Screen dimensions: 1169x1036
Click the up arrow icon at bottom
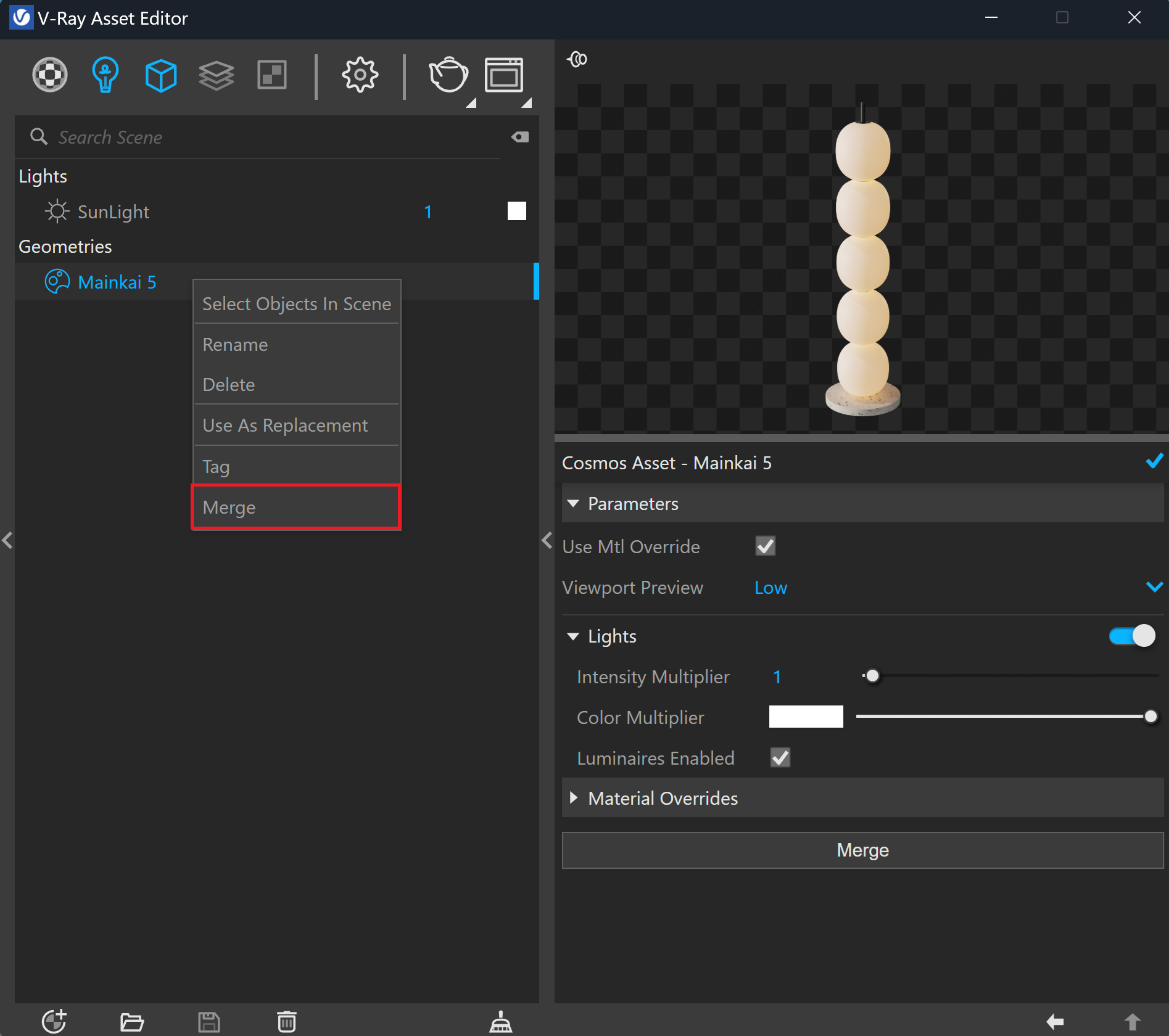1133,1022
